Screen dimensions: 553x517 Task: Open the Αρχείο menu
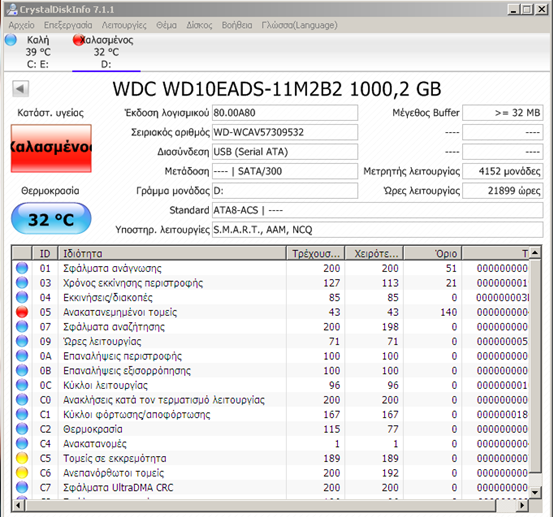click(x=22, y=25)
